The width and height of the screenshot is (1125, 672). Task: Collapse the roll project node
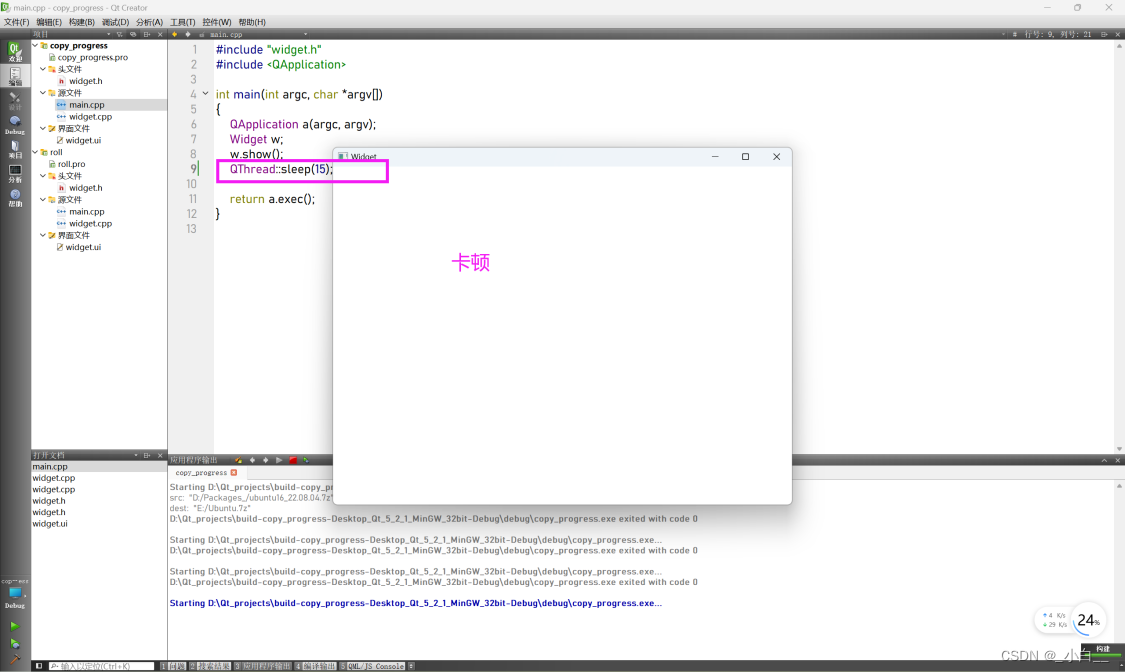tap(35, 152)
